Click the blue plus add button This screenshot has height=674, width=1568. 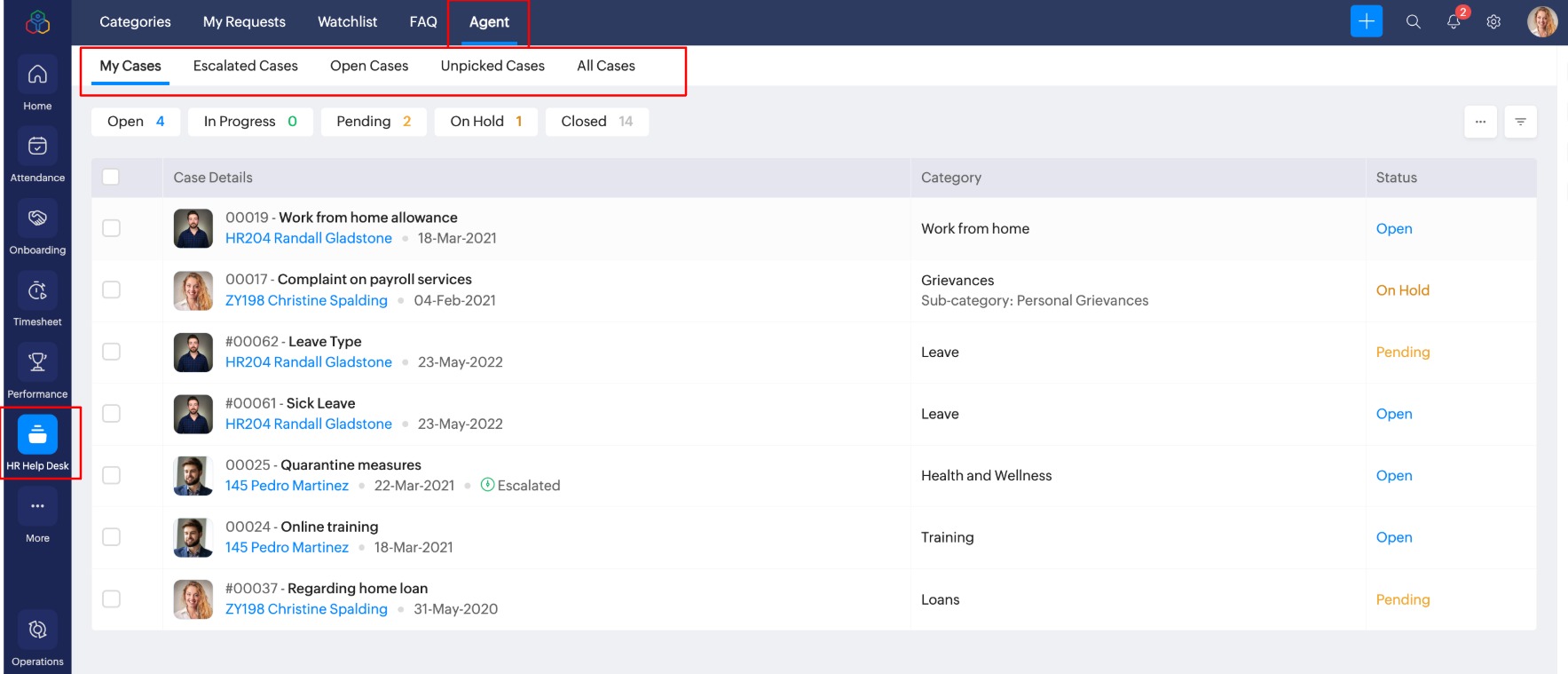[1366, 21]
